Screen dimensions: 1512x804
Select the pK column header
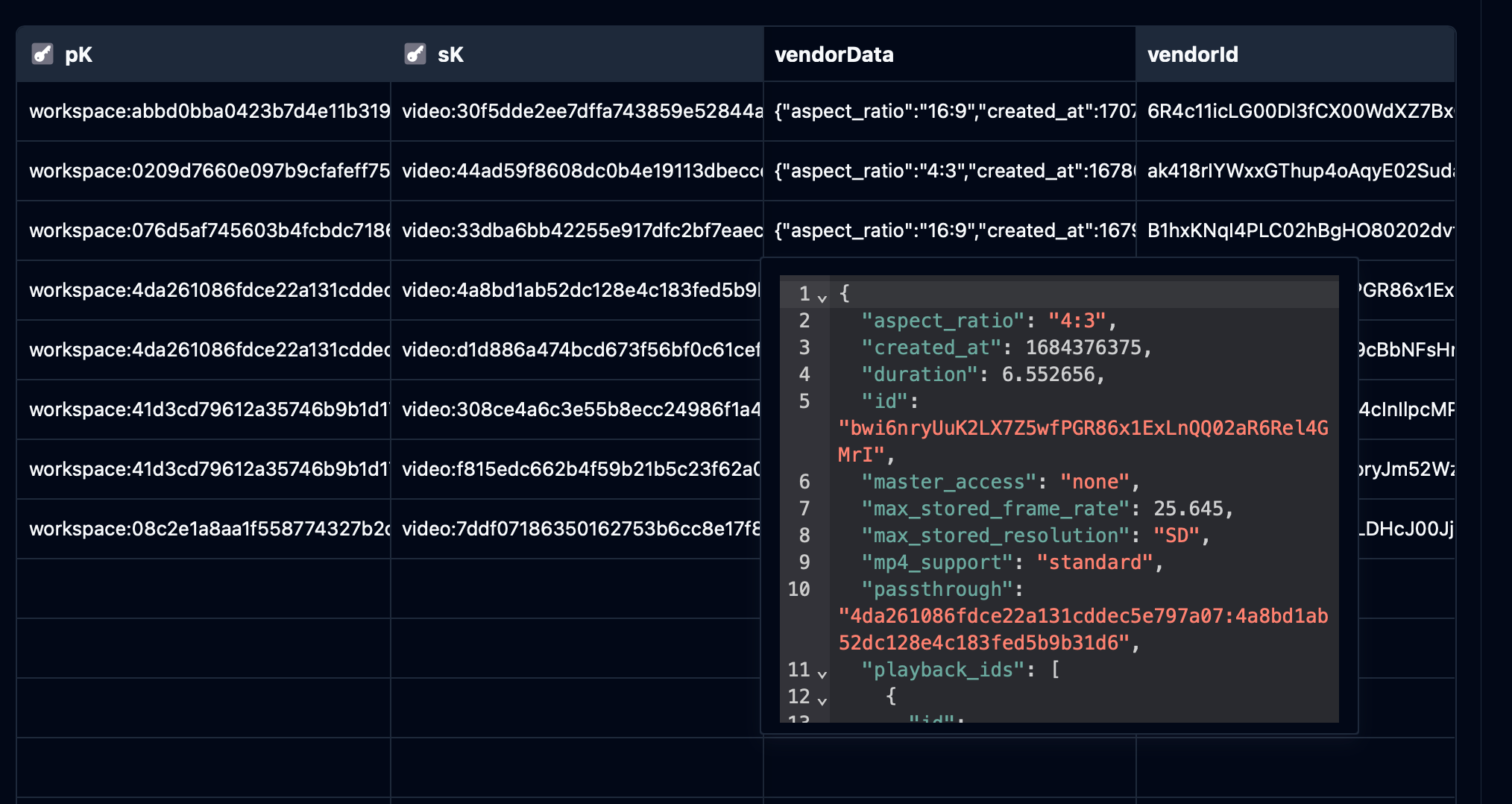point(79,54)
